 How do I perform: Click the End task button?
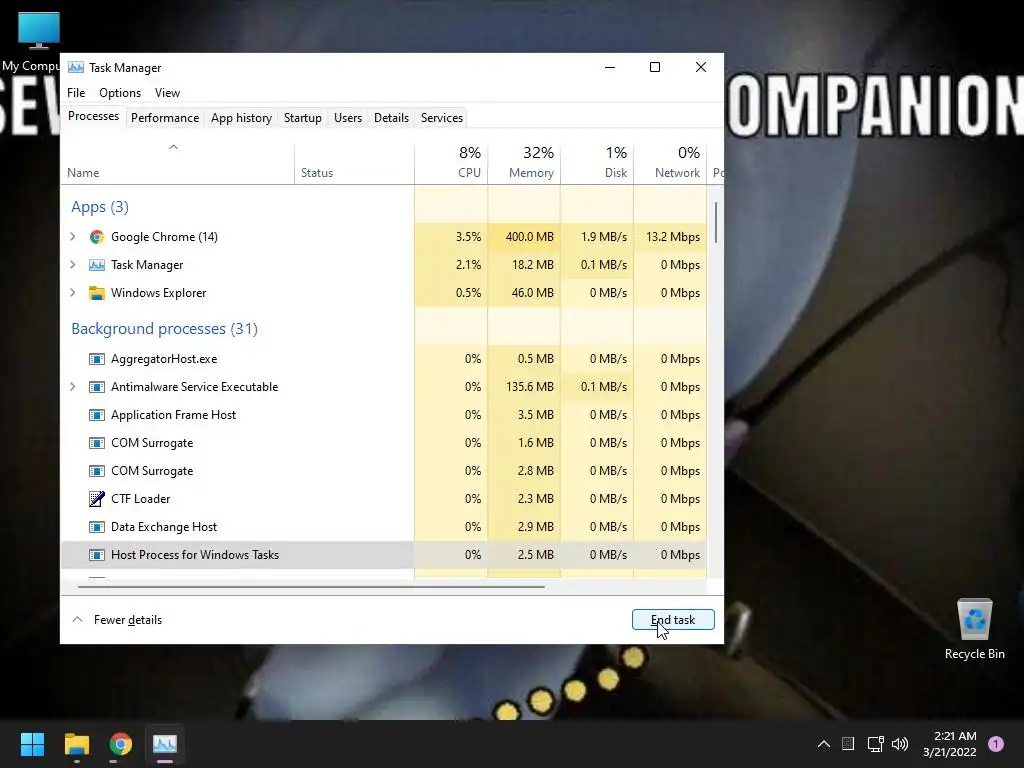click(673, 620)
